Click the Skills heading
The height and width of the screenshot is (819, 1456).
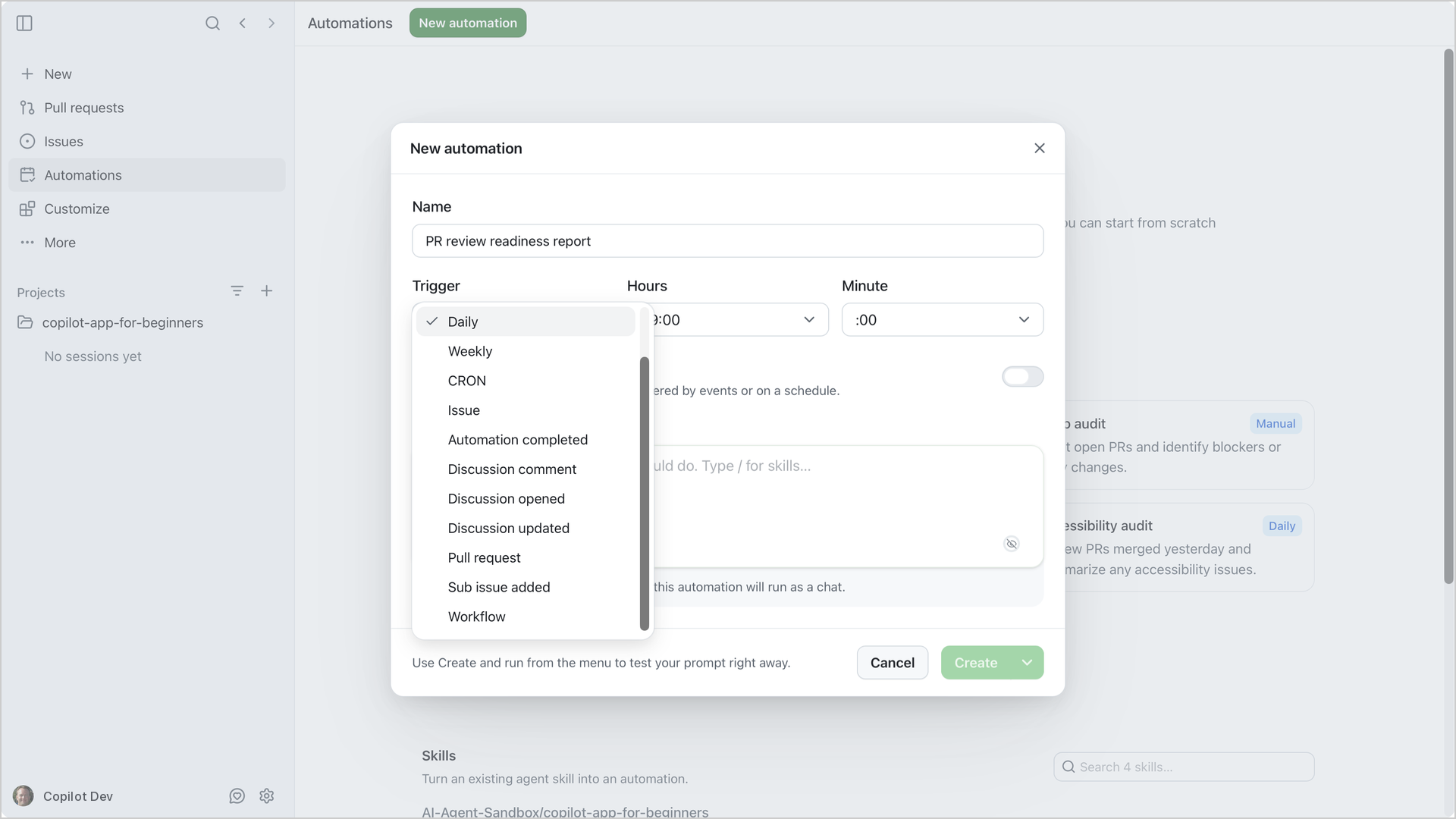(x=438, y=756)
